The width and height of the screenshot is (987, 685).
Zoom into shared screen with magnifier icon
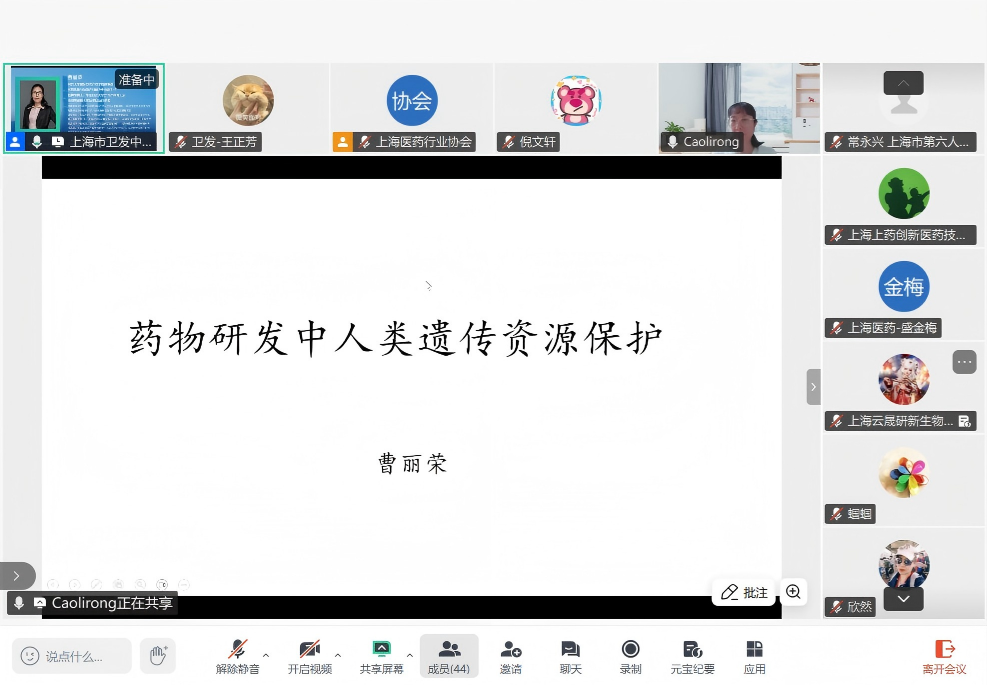[793, 592]
